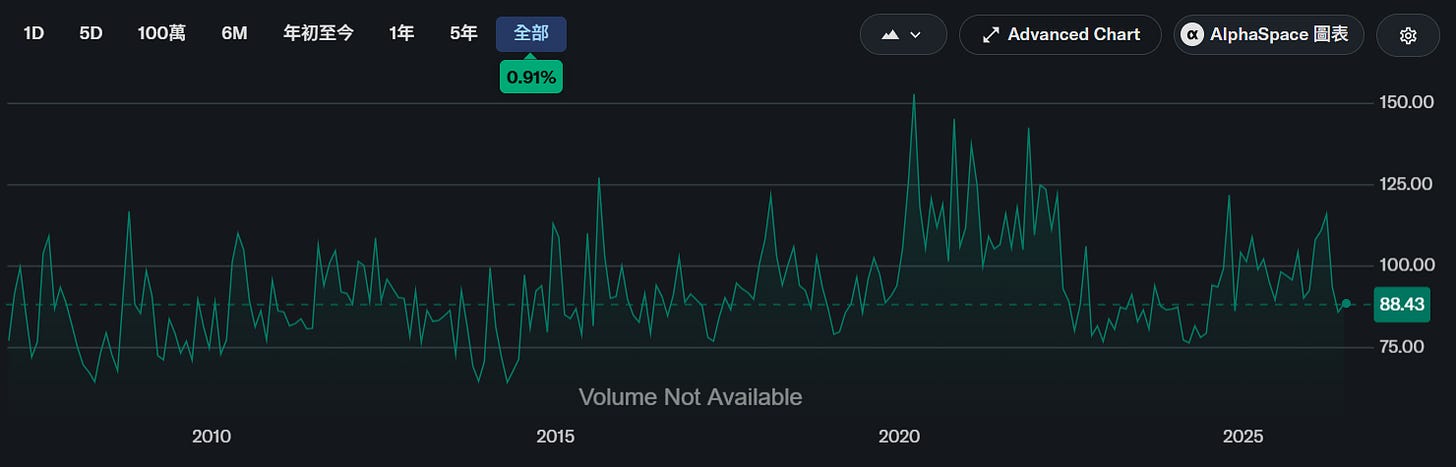Select the 6M time range
This screenshot has width=1456, height=467.
point(235,34)
